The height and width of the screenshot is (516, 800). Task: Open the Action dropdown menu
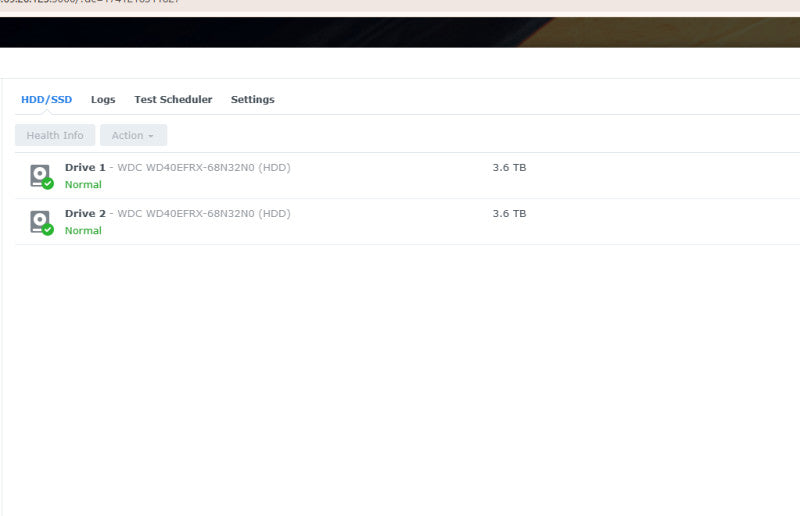point(133,135)
